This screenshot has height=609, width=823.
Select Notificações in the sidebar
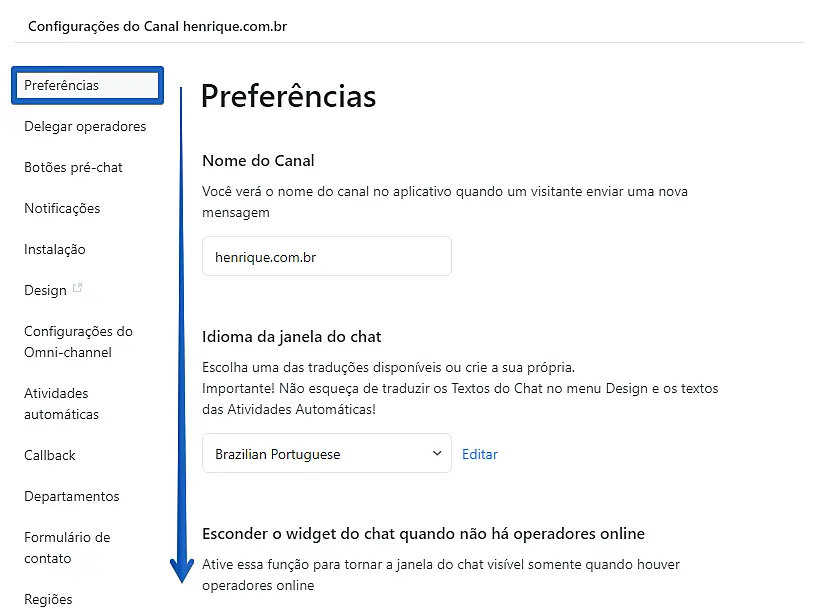click(x=62, y=209)
